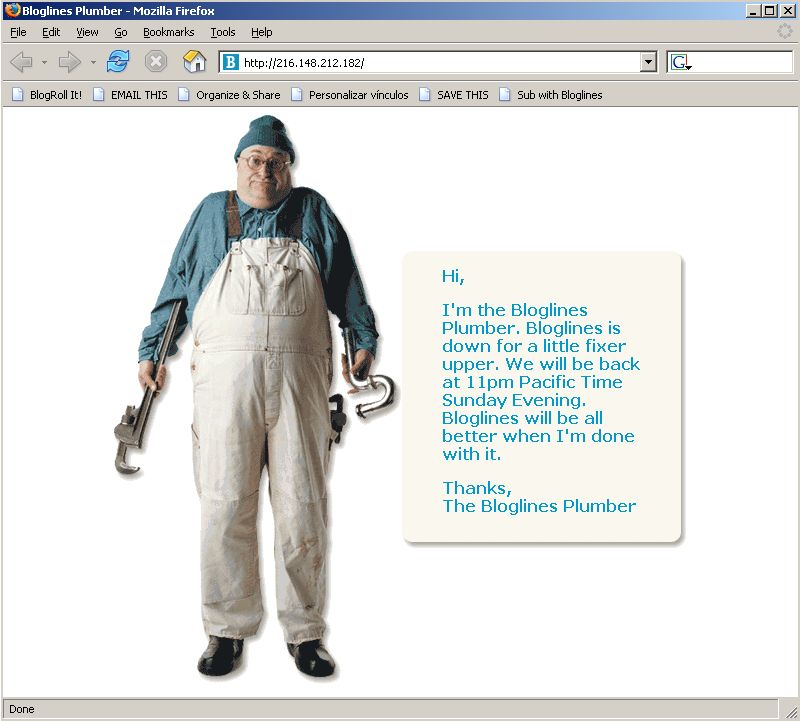Screen dimensions: 800x721
Task: Open the Back history dropdown arrow
Action: pos(44,62)
